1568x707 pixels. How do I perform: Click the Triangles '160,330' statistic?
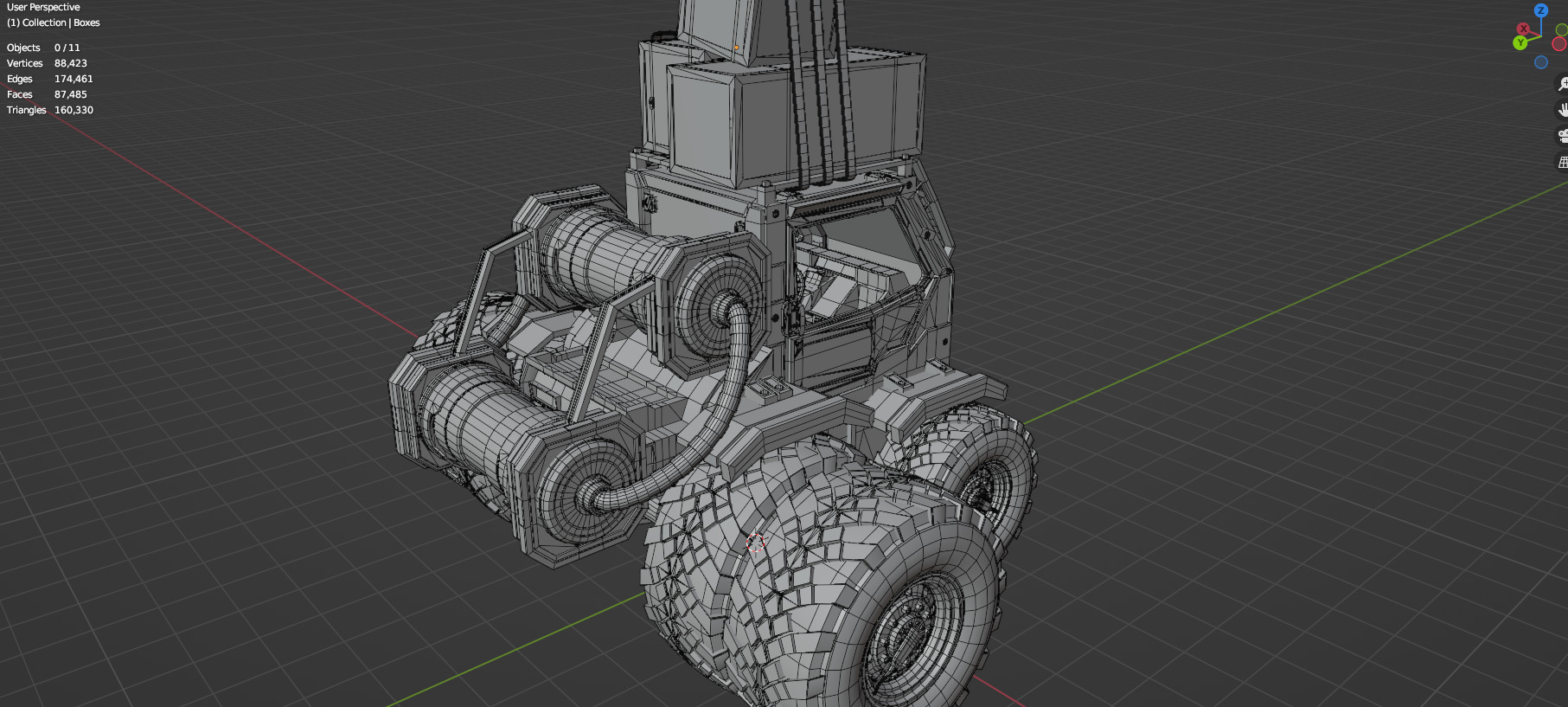tap(74, 110)
